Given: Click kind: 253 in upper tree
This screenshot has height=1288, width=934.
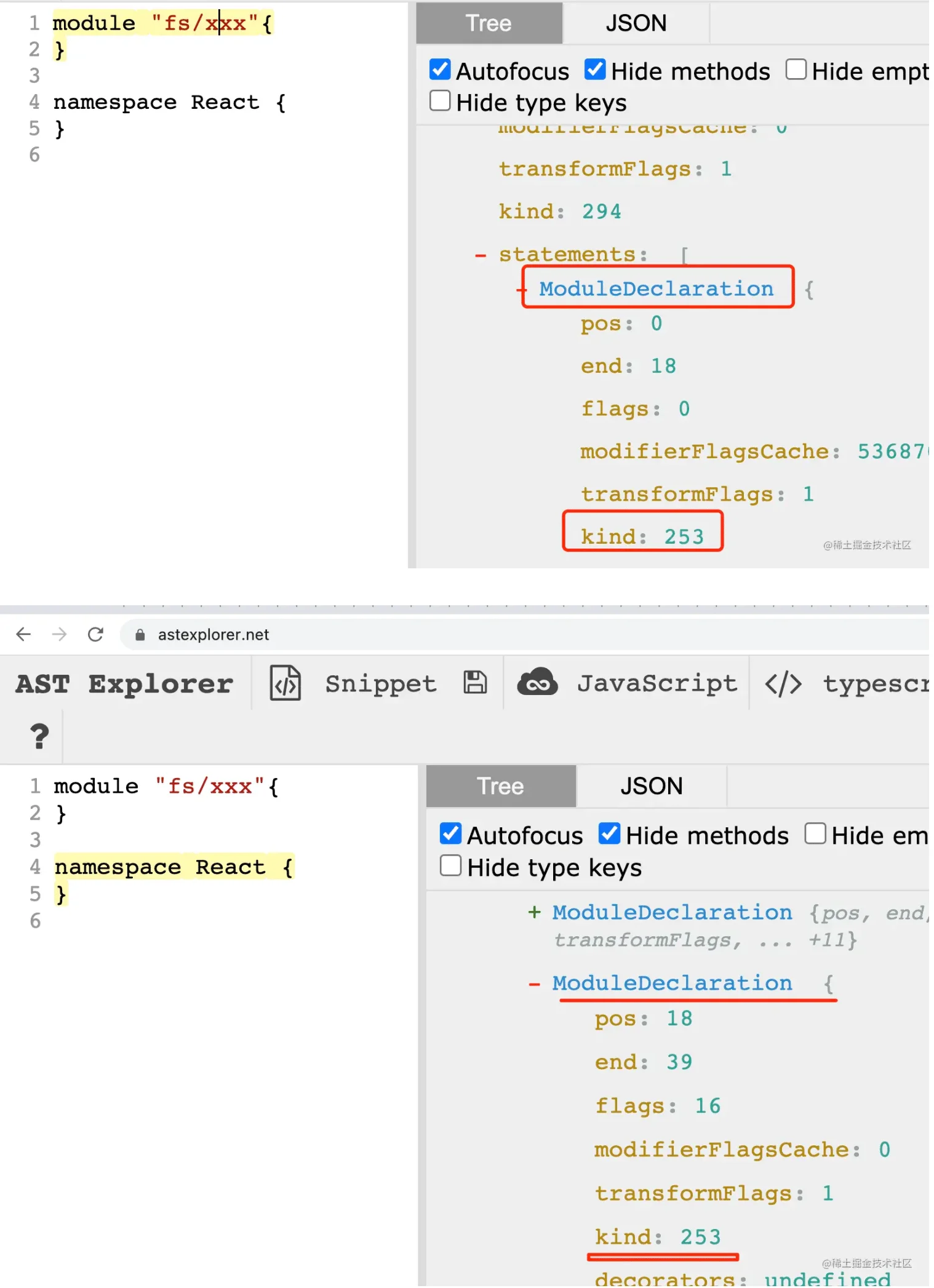Looking at the screenshot, I should pyautogui.click(x=642, y=537).
